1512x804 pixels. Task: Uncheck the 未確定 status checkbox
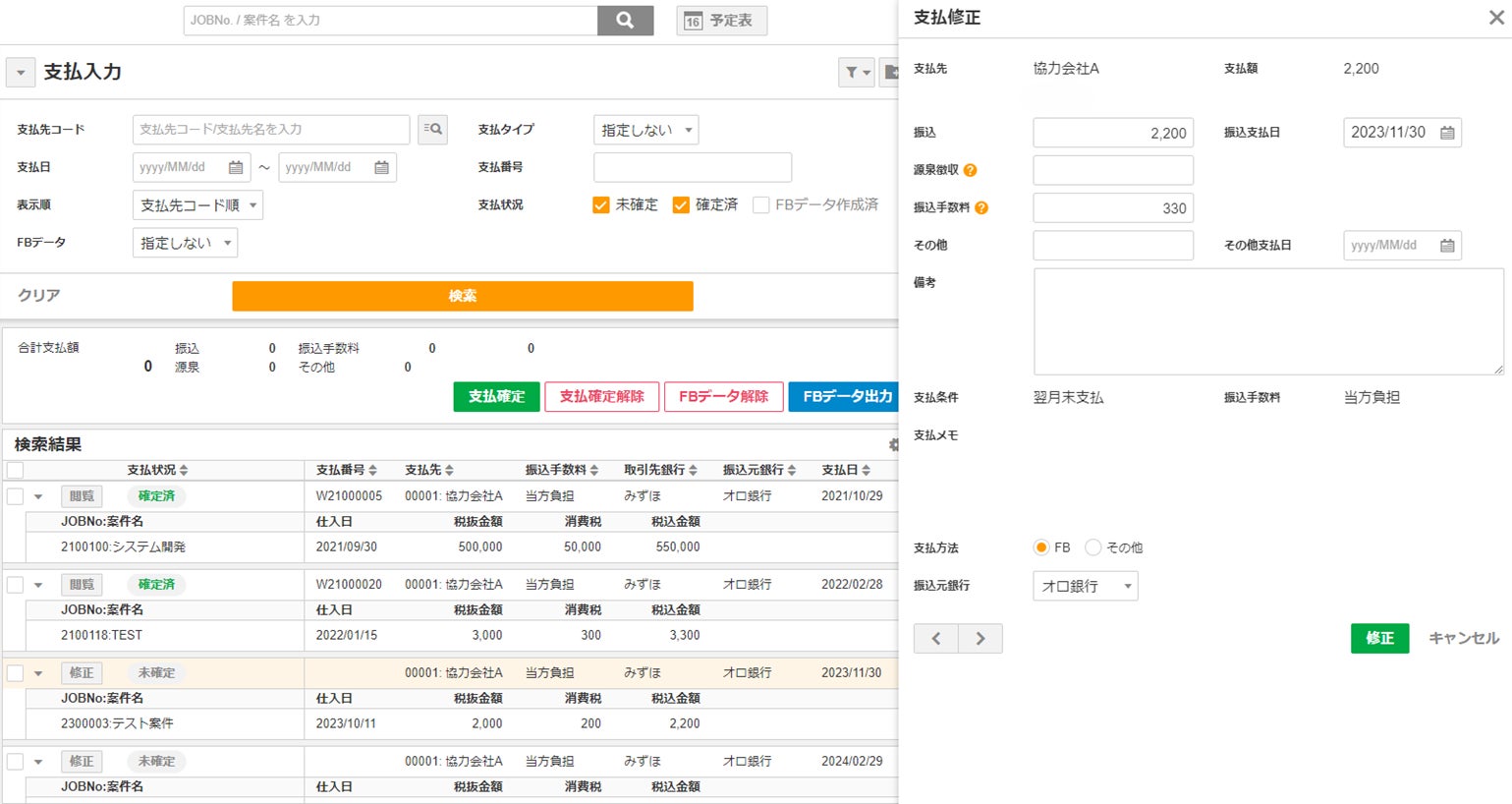tap(601, 205)
